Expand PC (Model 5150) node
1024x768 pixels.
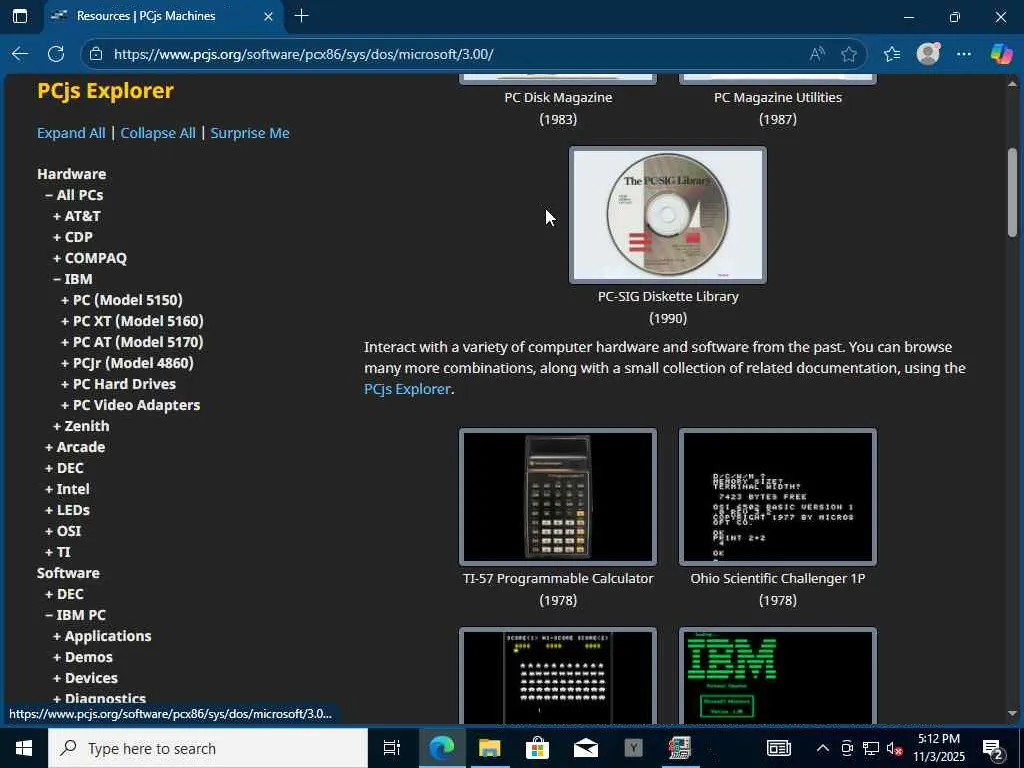[121, 300]
